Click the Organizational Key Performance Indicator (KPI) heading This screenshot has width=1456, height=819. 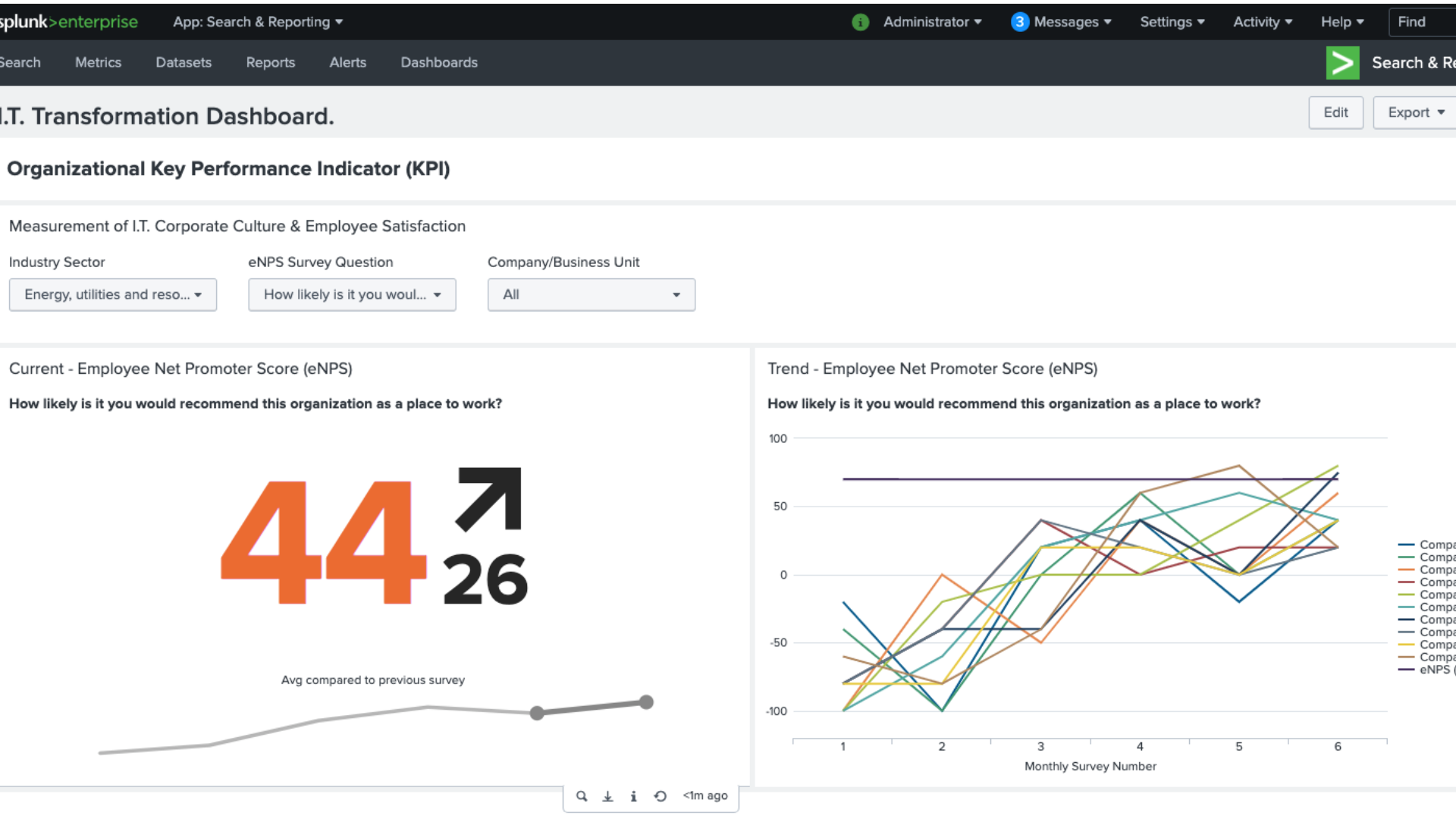point(228,168)
